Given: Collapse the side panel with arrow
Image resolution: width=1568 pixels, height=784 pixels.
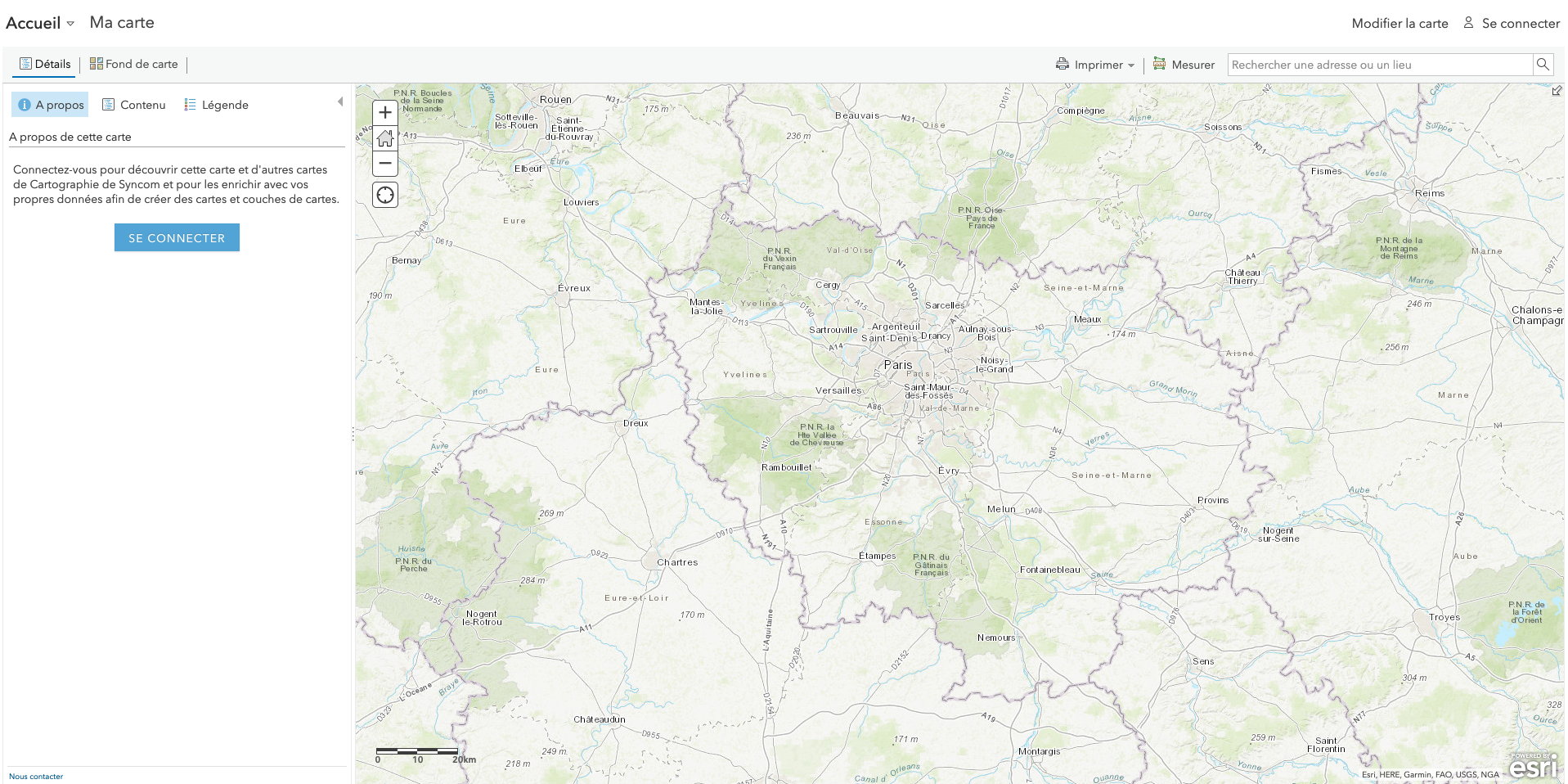Looking at the screenshot, I should pos(340,102).
